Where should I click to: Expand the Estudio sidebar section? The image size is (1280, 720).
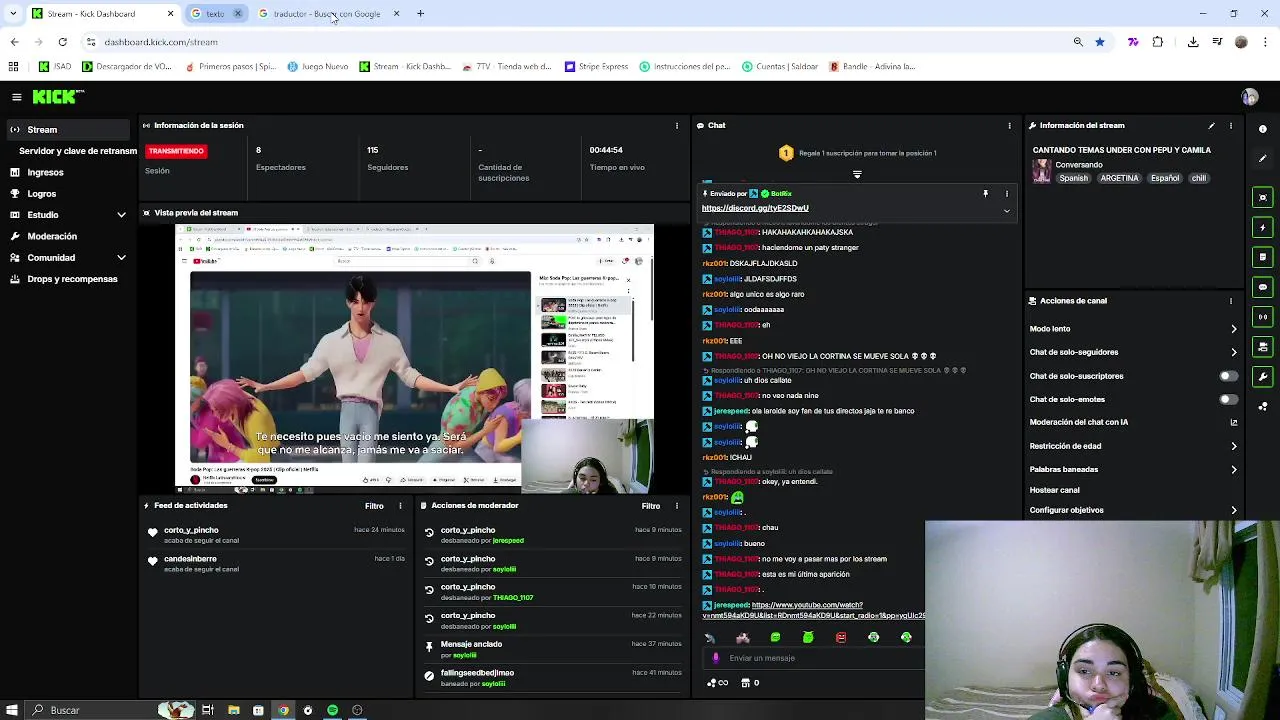click(121, 215)
